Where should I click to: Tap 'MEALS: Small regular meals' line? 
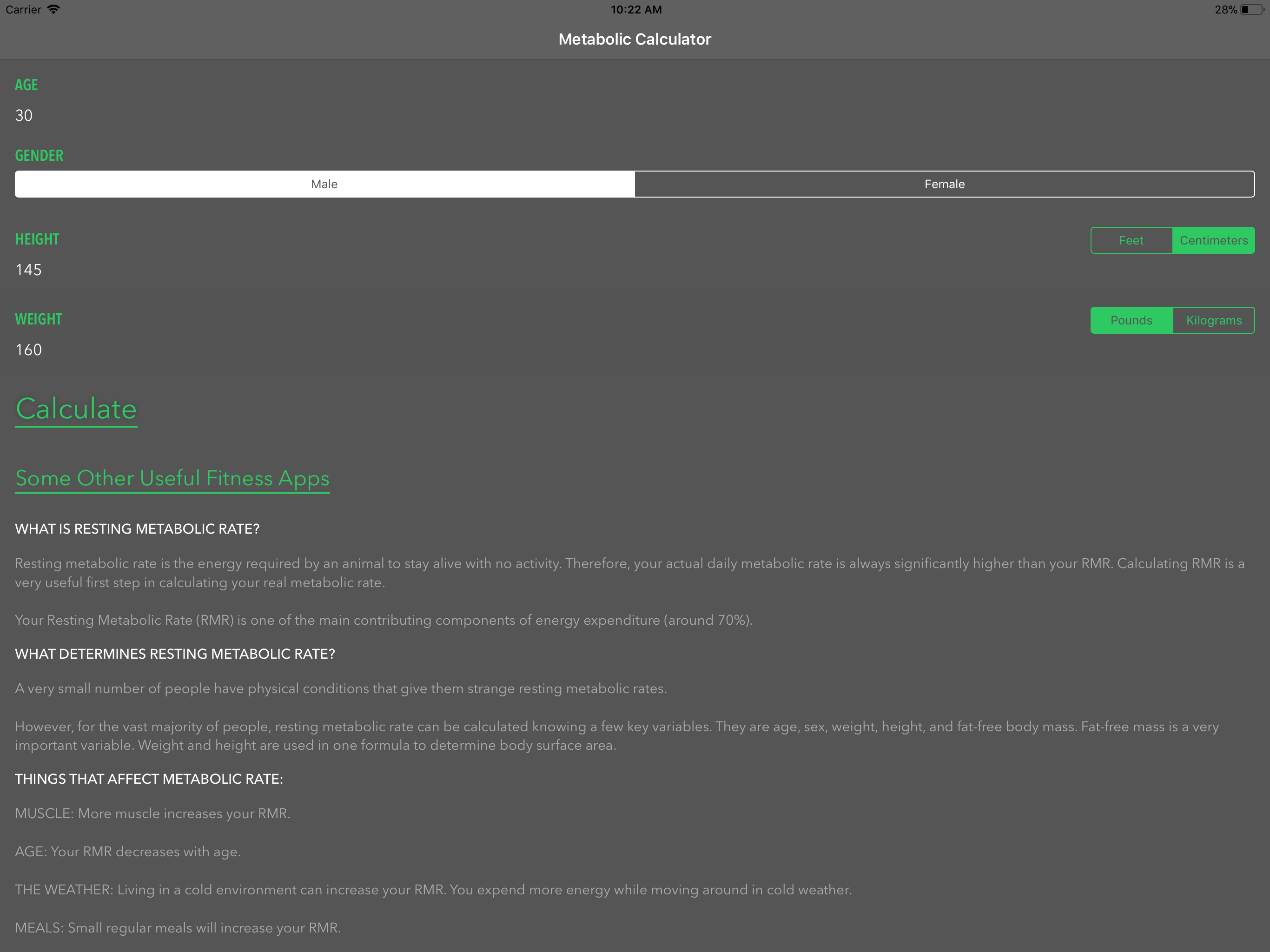(178, 928)
